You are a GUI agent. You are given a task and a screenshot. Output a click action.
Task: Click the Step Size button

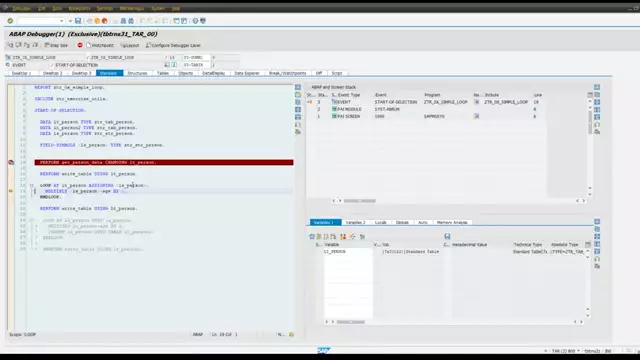[x=56, y=45]
